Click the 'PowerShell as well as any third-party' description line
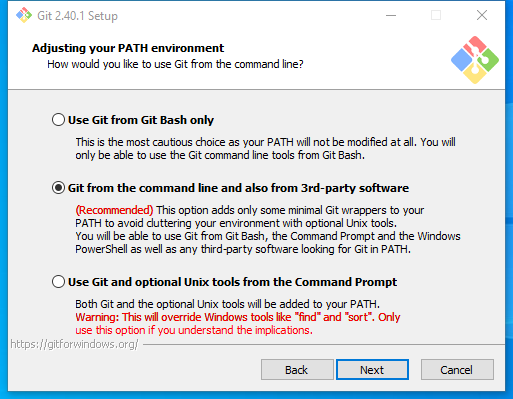513x399 pixels. pos(243,249)
